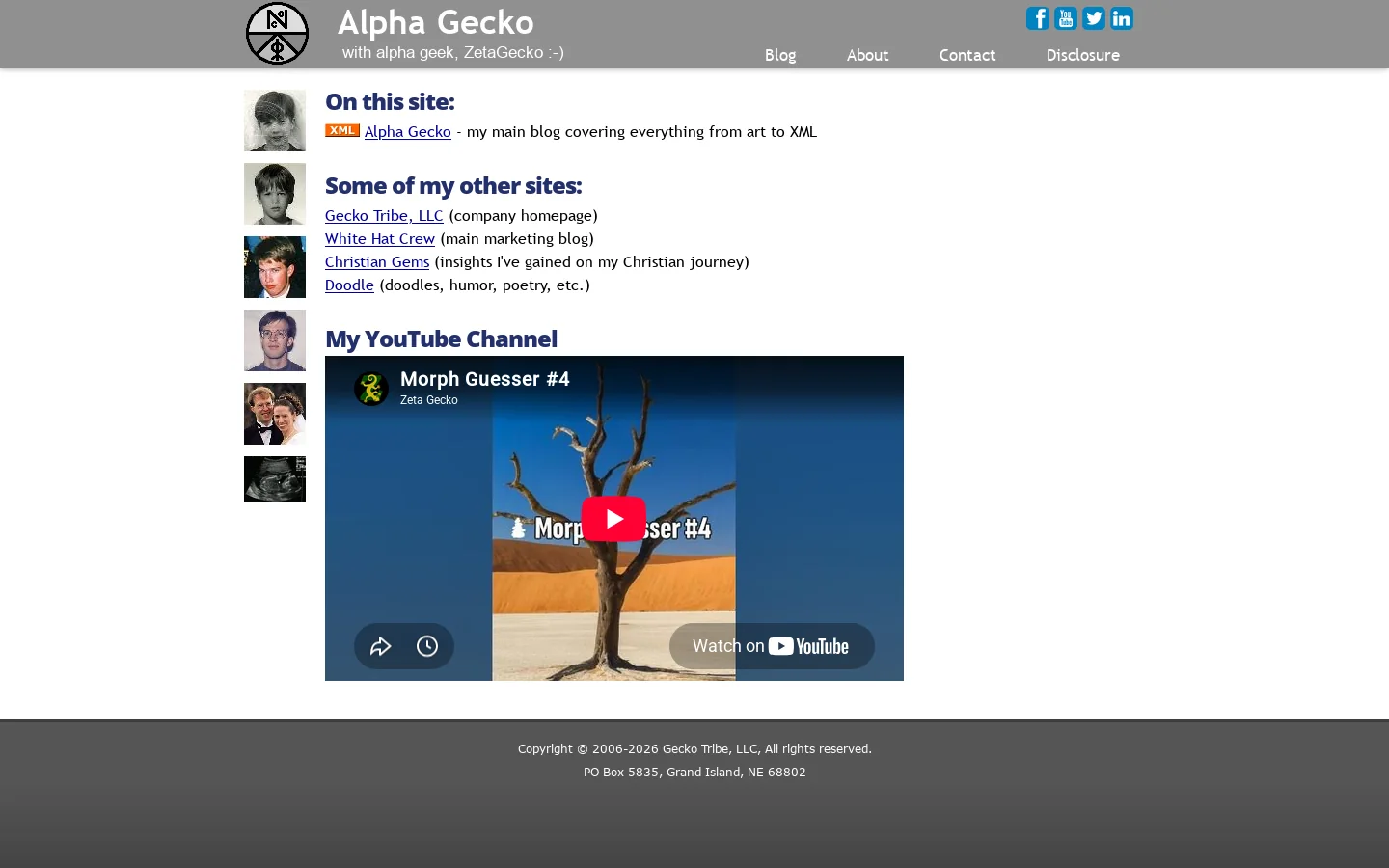Play the Morph Guesser #4 video
Image resolution: width=1389 pixels, height=868 pixels.
point(613,519)
